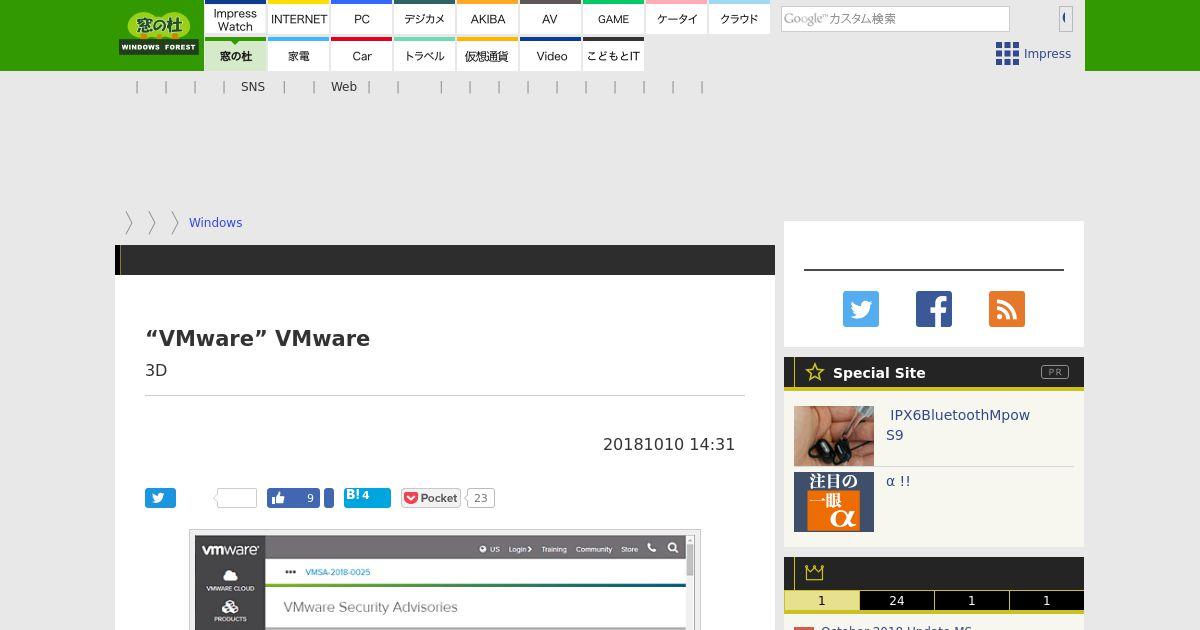Click the Hatena bookmark B! button
The image size is (1200, 630).
(x=367, y=497)
